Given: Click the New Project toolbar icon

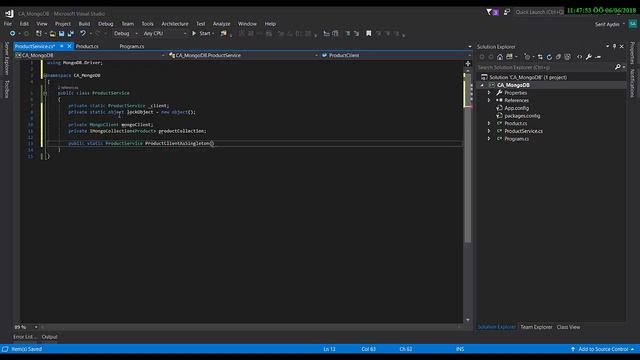Looking at the screenshot, I should pyautogui.click(x=39, y=33).
